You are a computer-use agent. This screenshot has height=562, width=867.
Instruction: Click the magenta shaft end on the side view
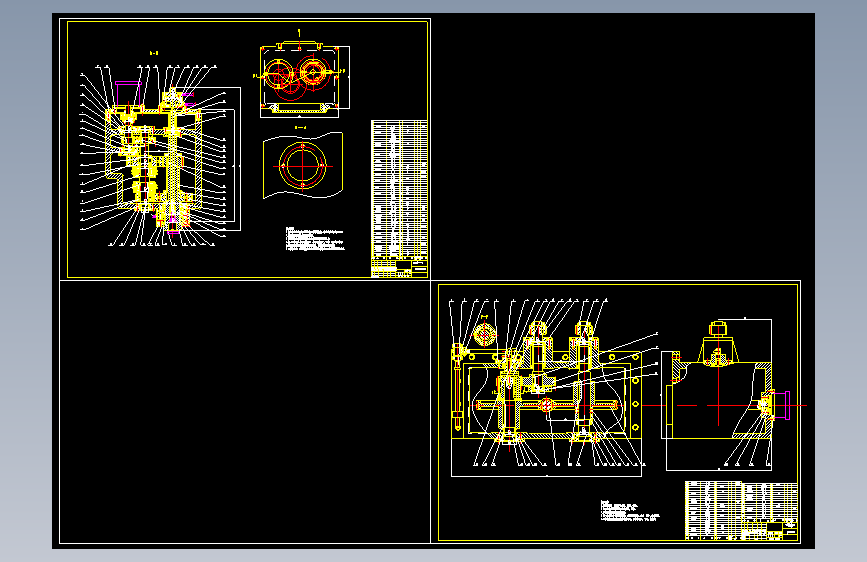point(781,405)
